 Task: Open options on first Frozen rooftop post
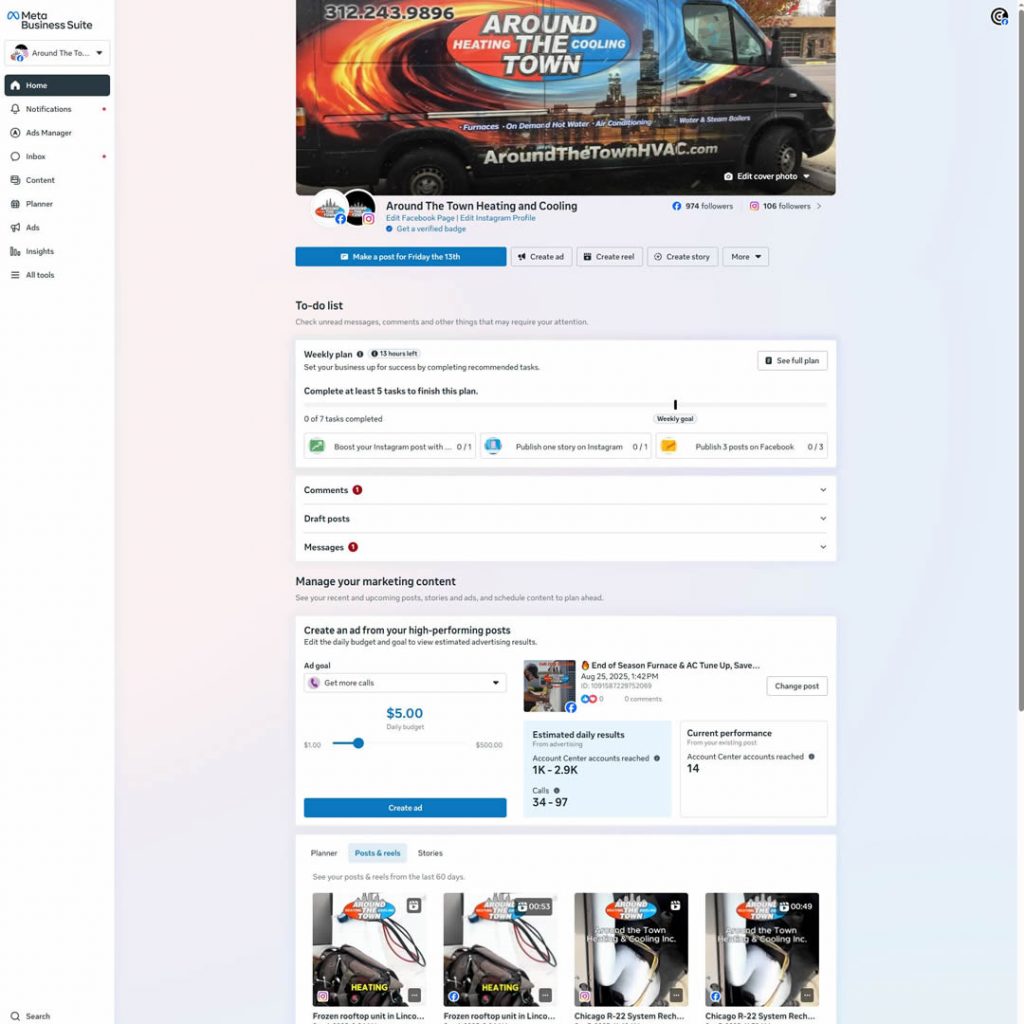pyautogui.click(x=414, y=996)
